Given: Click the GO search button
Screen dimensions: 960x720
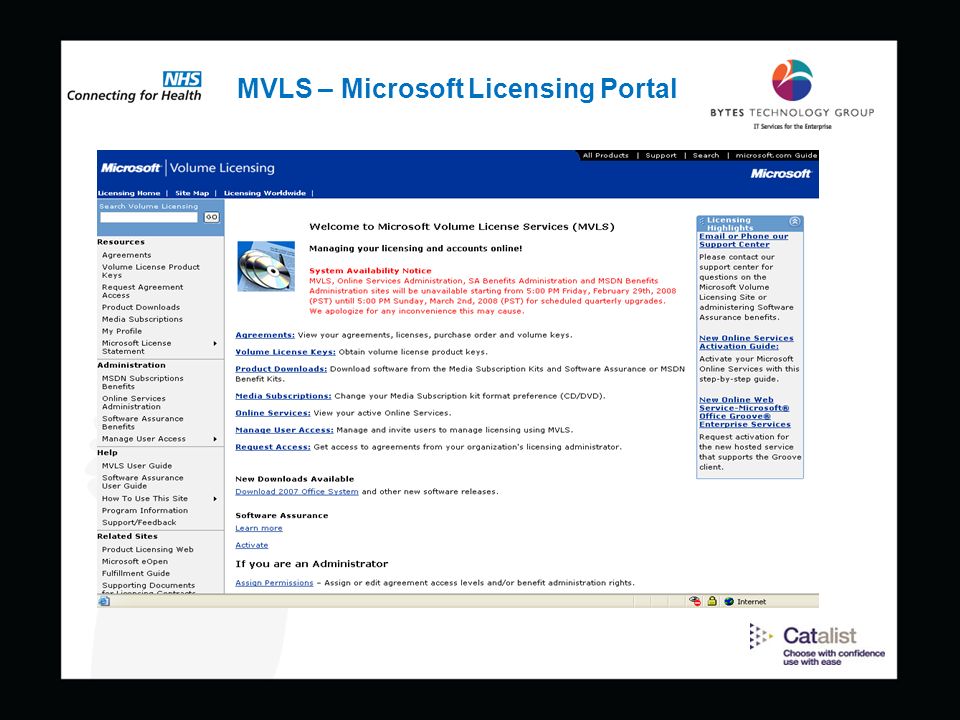Looking at the screenshot, I should point(211,217).
